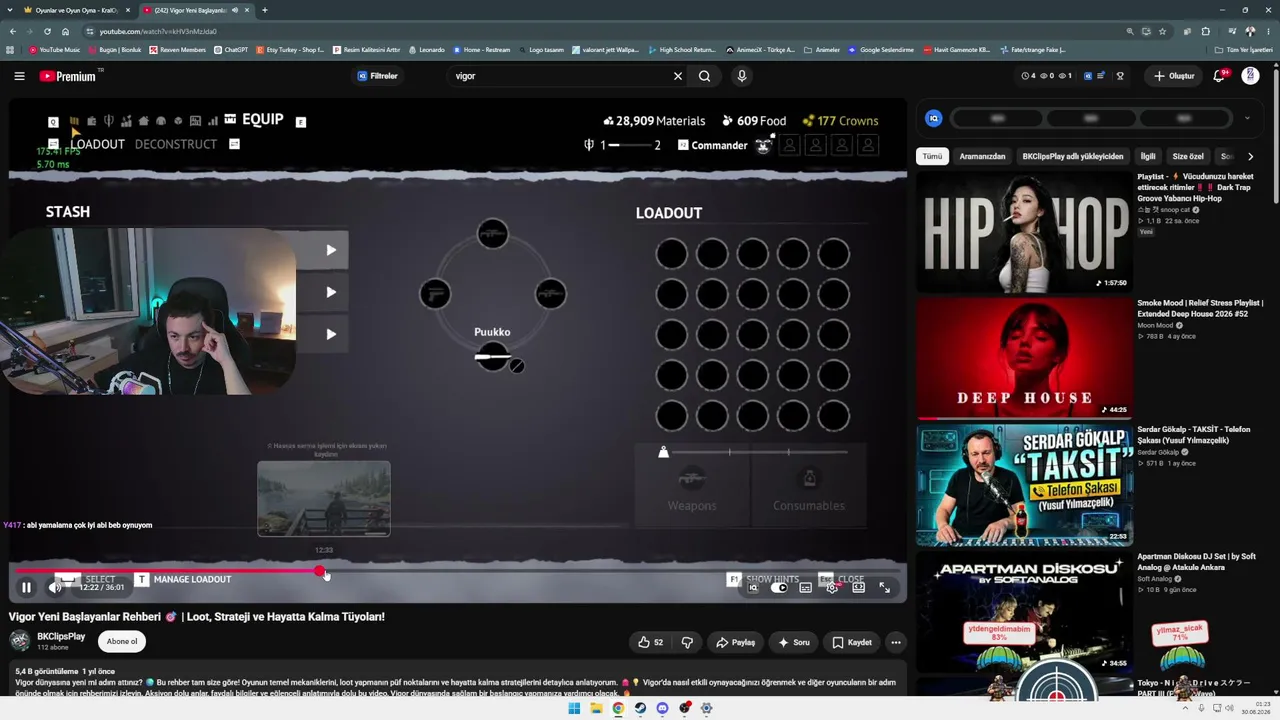1280x720 pixels.
Task: Expand the vidIQ panel with the chevron
Action: [x=1247, y=118]
